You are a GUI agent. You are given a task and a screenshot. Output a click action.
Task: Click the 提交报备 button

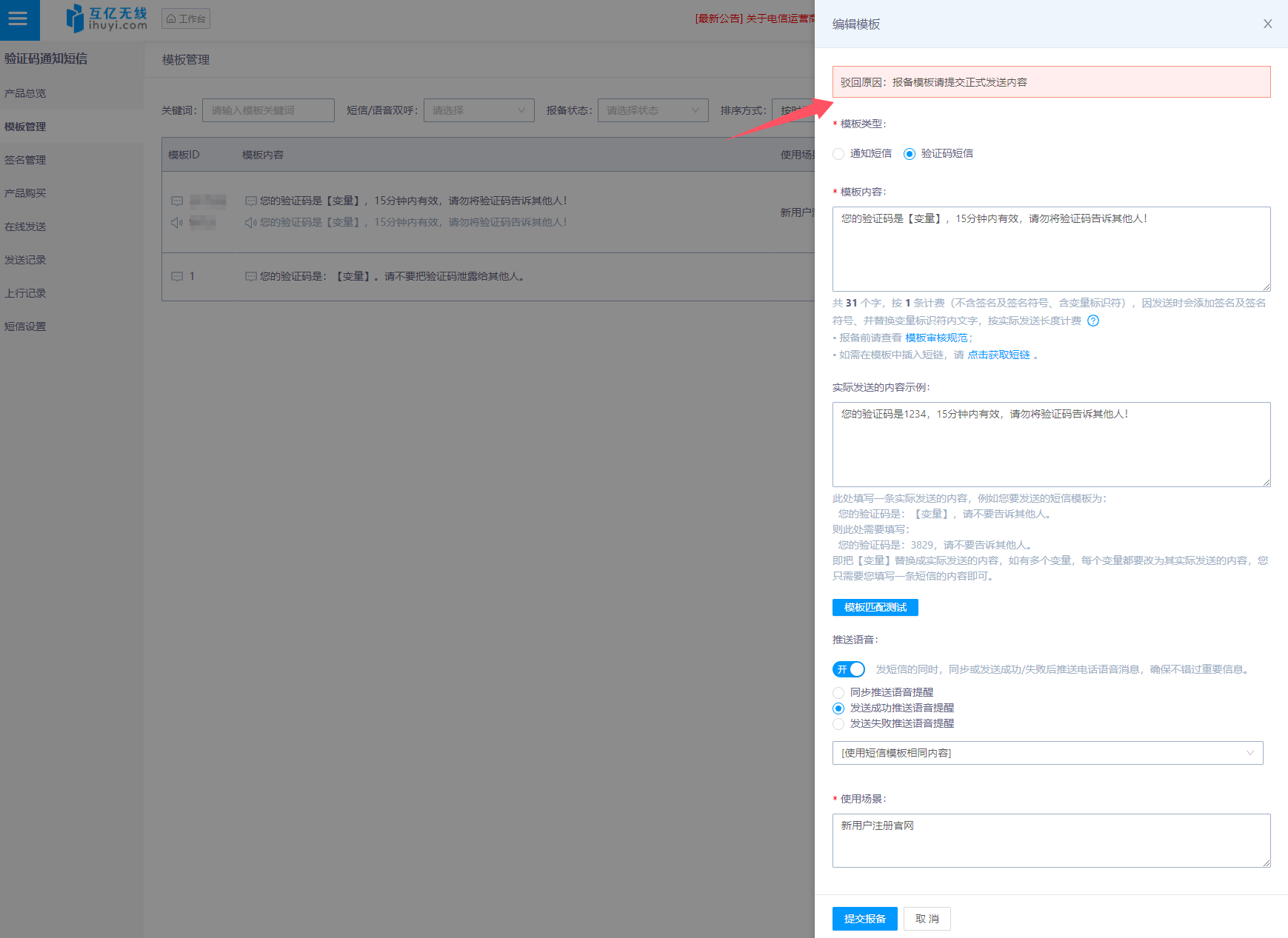click(864, 919)
